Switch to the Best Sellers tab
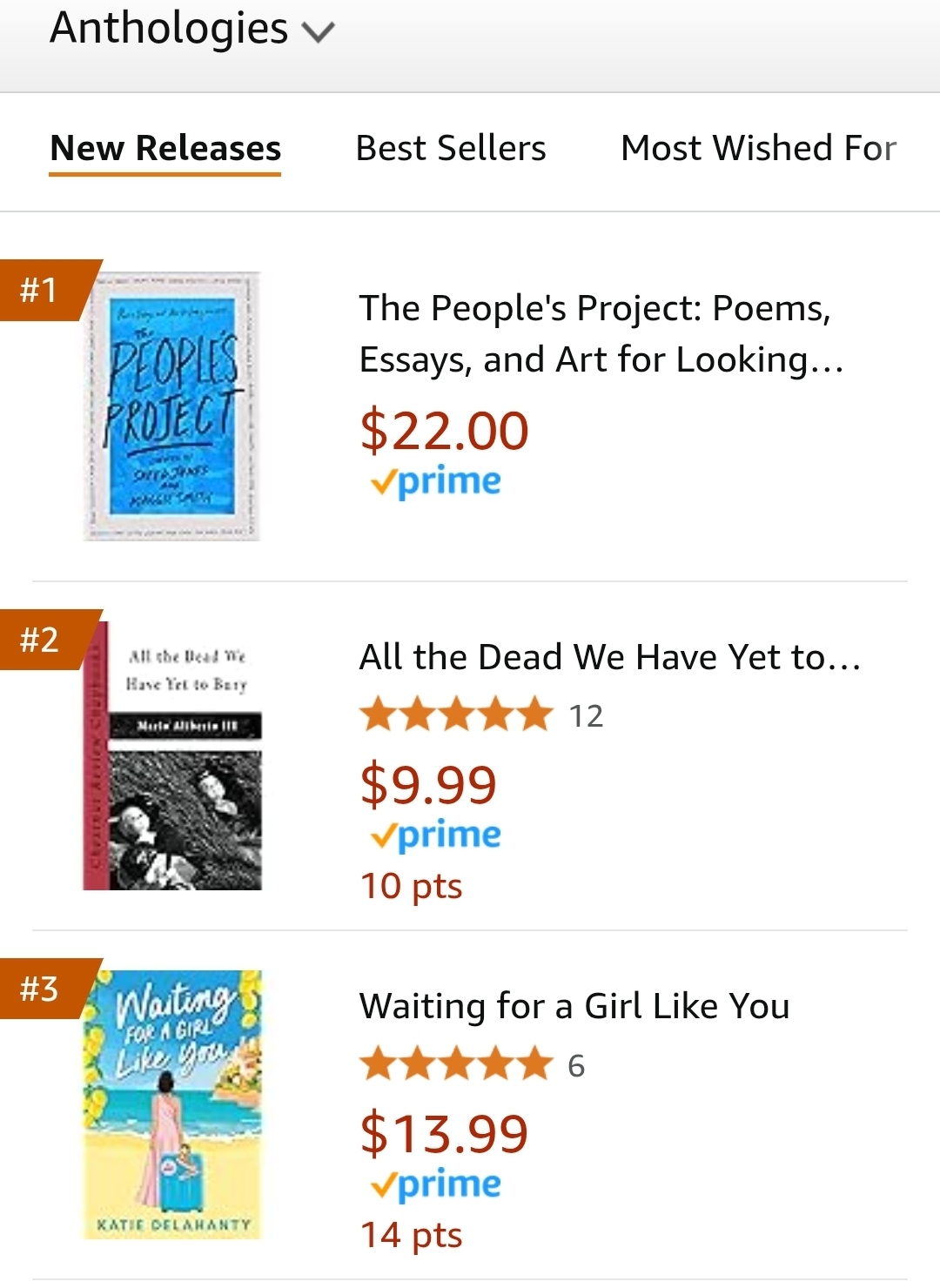The image size is (940, 1288). coord(451,149)
